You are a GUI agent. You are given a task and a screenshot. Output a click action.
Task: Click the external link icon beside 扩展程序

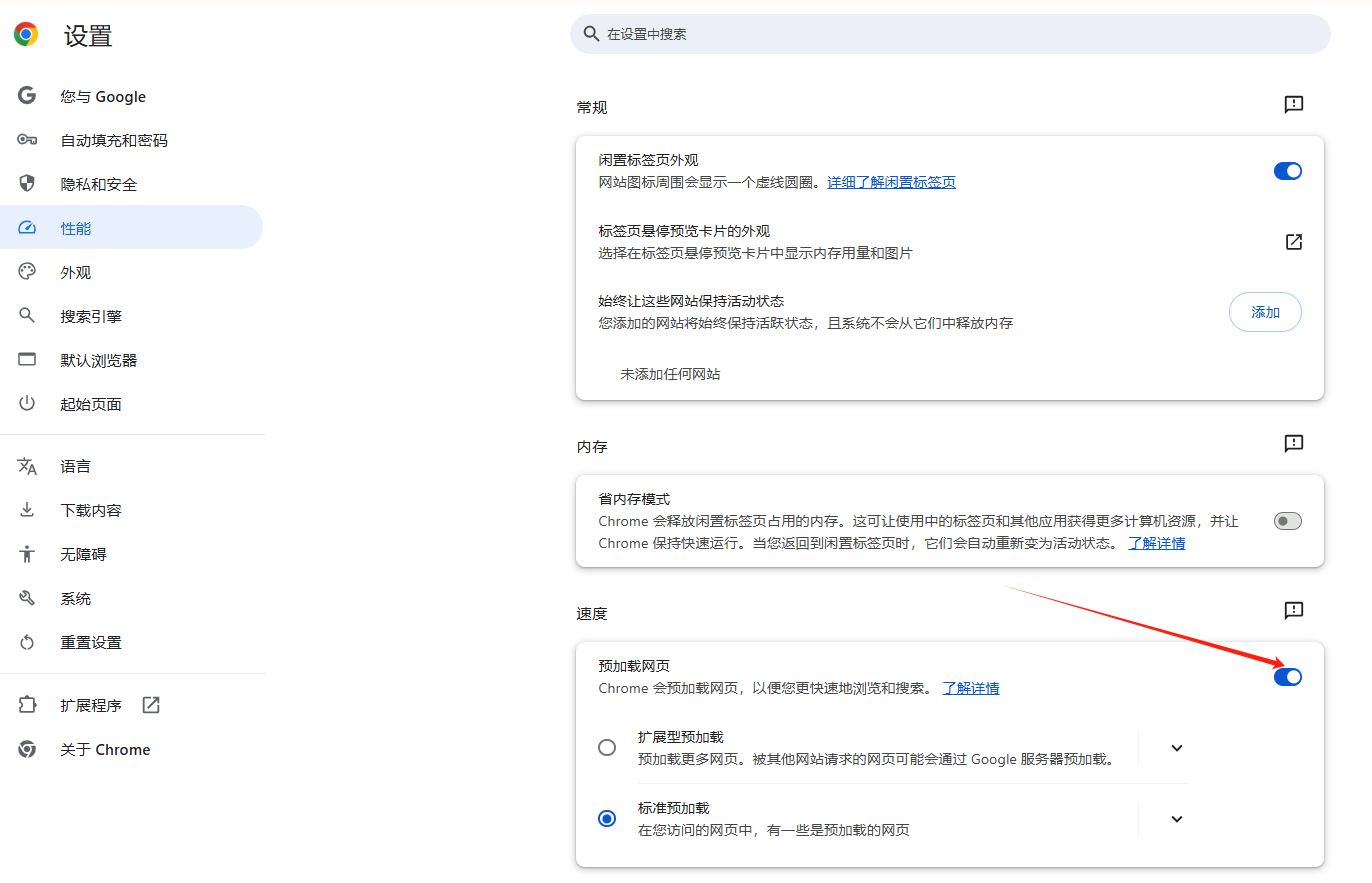151,705
